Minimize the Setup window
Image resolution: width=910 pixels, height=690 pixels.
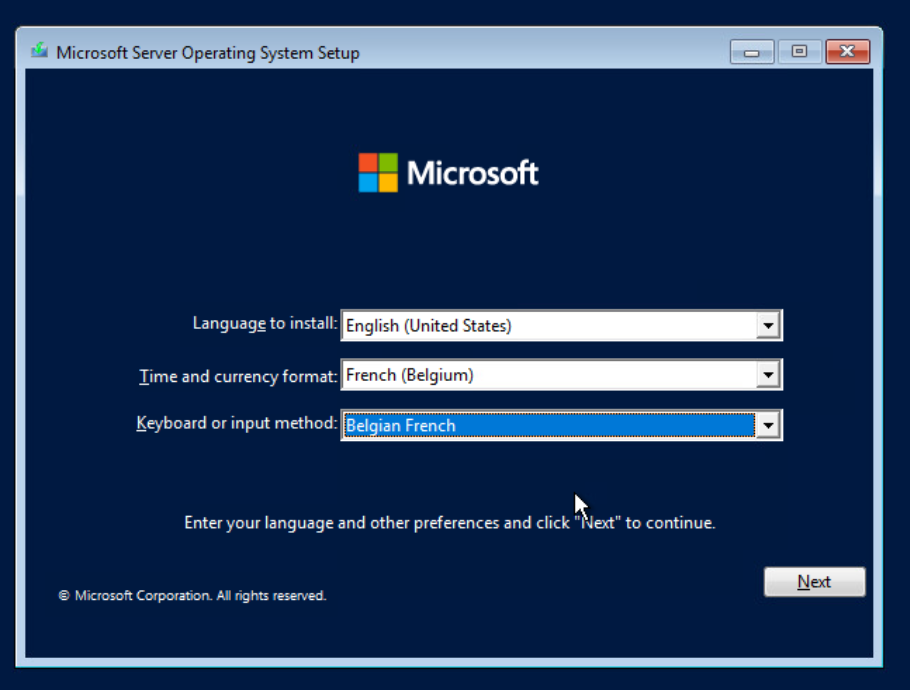click(x=752, y=52)
